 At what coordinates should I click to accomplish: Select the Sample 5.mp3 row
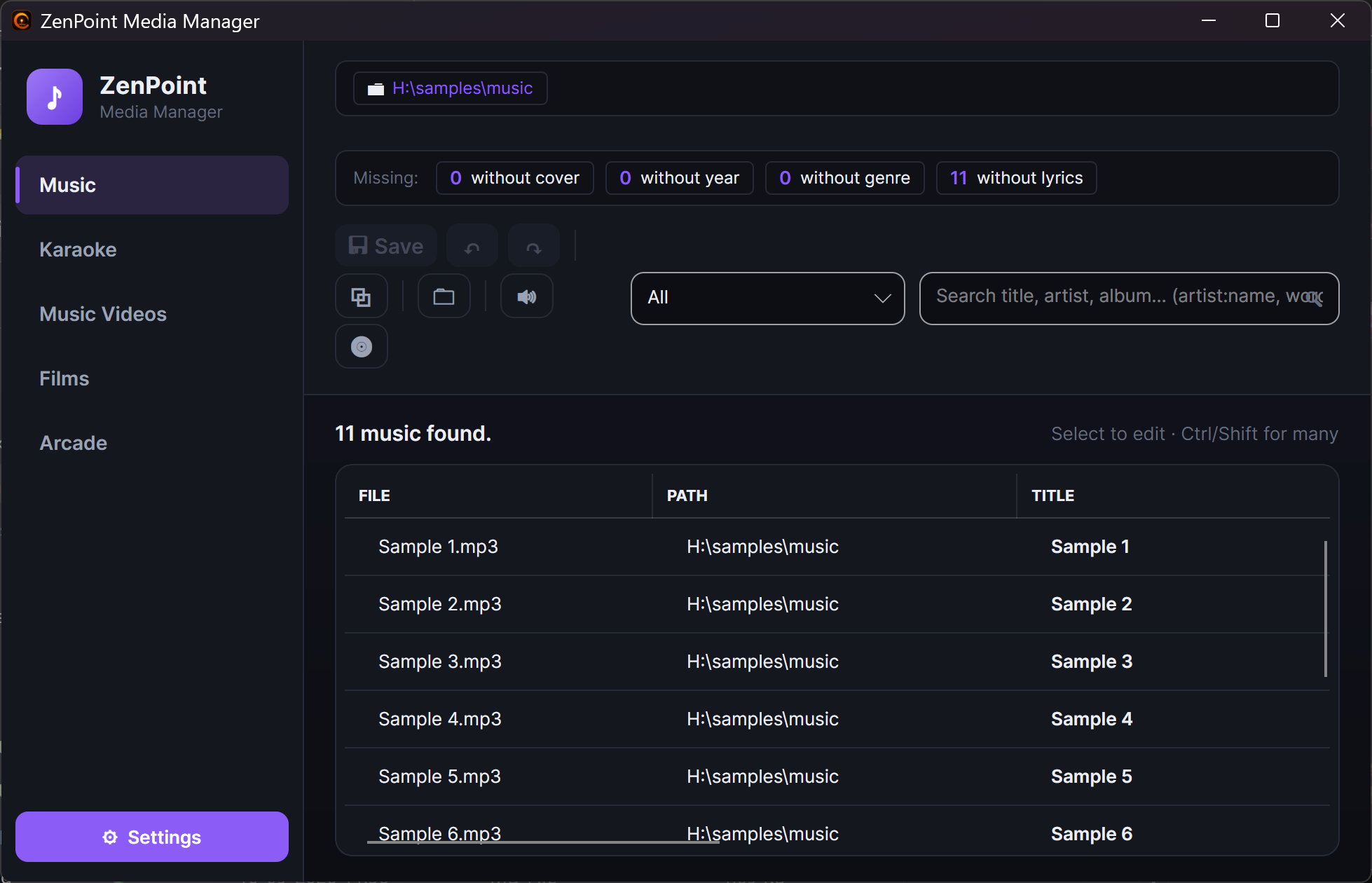click(837, 776)
